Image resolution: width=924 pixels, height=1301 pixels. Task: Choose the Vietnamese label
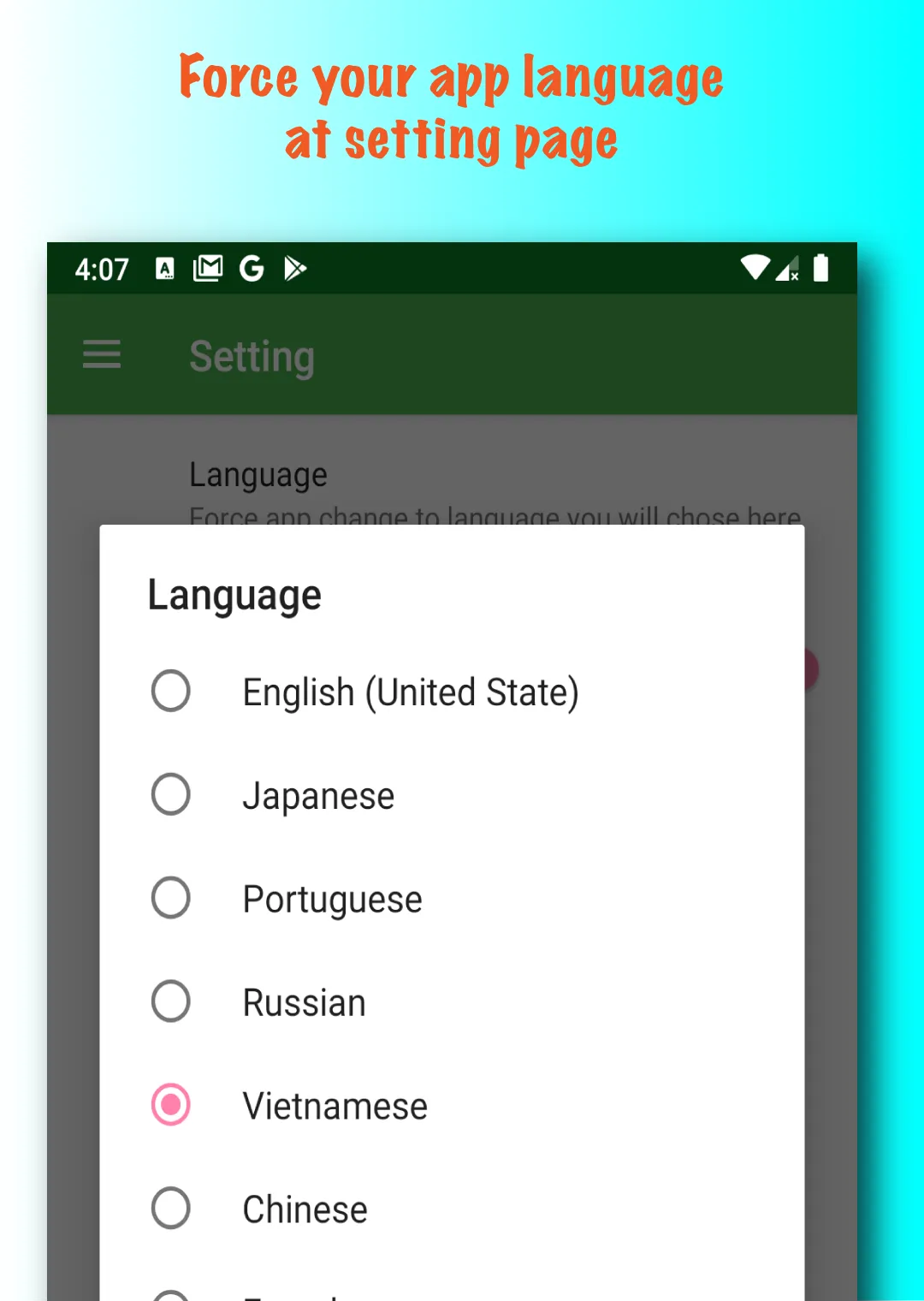pos(335,1107)
